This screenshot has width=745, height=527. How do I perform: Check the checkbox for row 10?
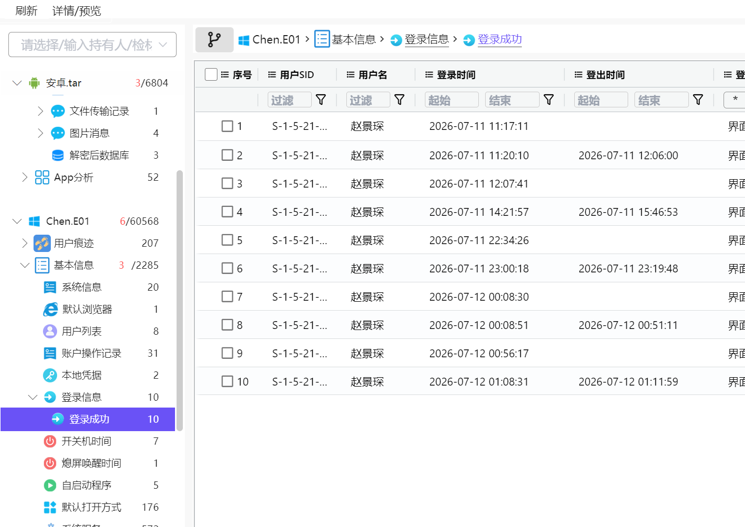pyautogui.click(x=228, y=382)
